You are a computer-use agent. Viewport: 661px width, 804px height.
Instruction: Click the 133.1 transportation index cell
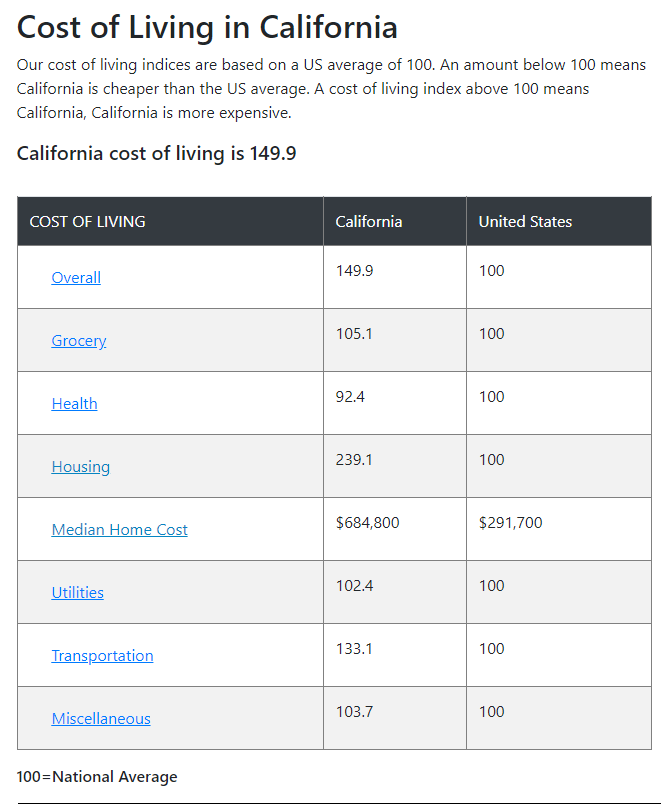tap(354, 649)
